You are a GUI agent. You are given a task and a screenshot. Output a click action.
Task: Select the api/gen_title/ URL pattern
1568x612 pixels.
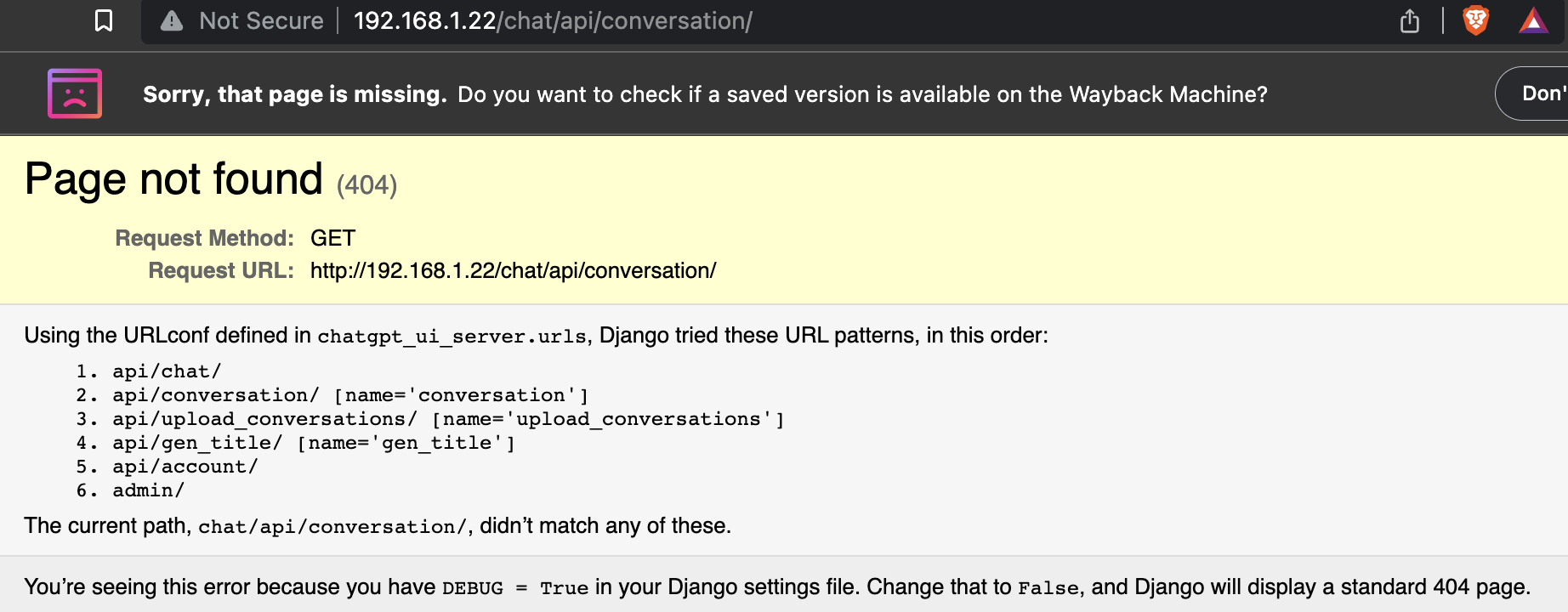(195, 442)
